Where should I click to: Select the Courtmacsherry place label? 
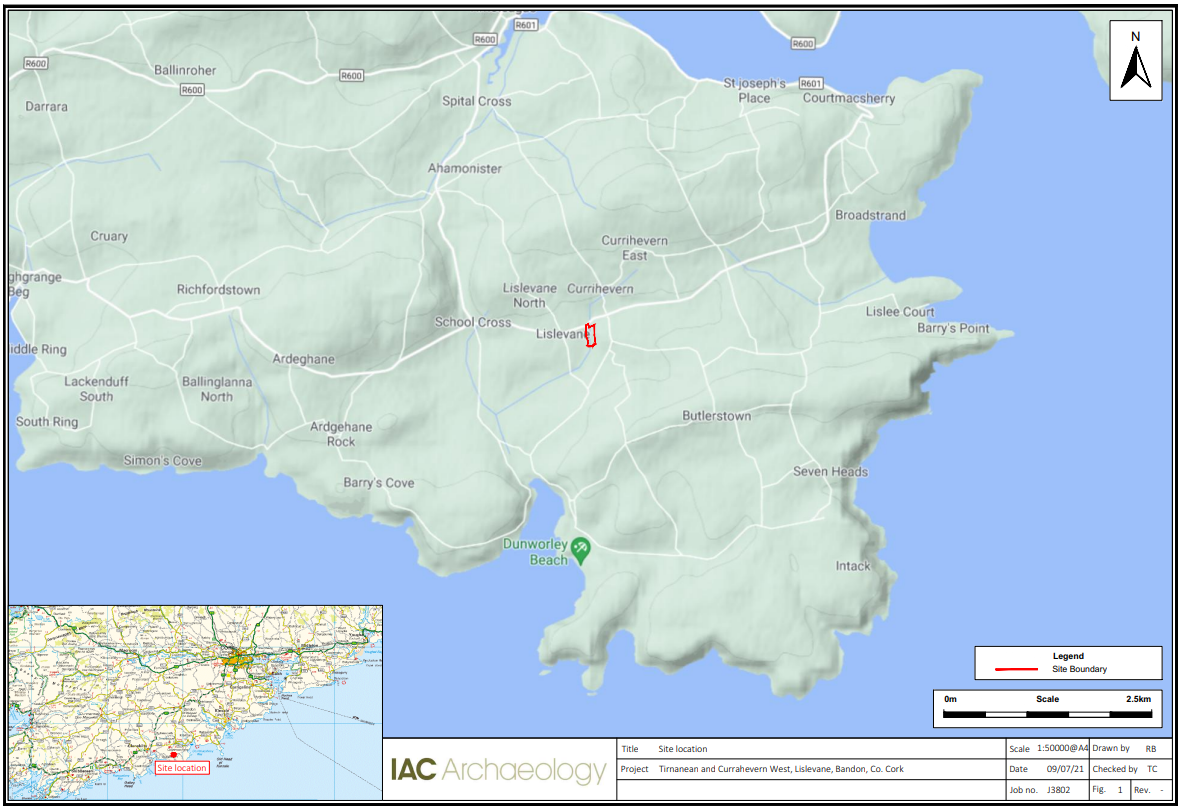coord(848,99)
